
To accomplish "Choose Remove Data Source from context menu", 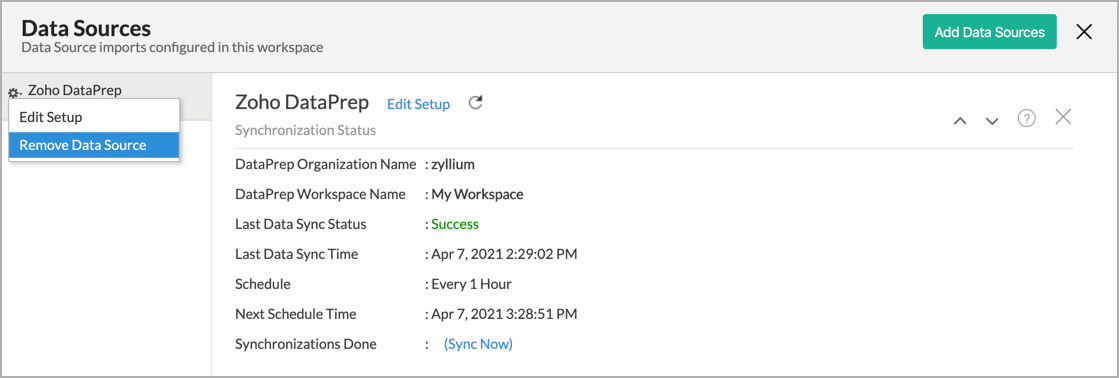I will (93, 145).
